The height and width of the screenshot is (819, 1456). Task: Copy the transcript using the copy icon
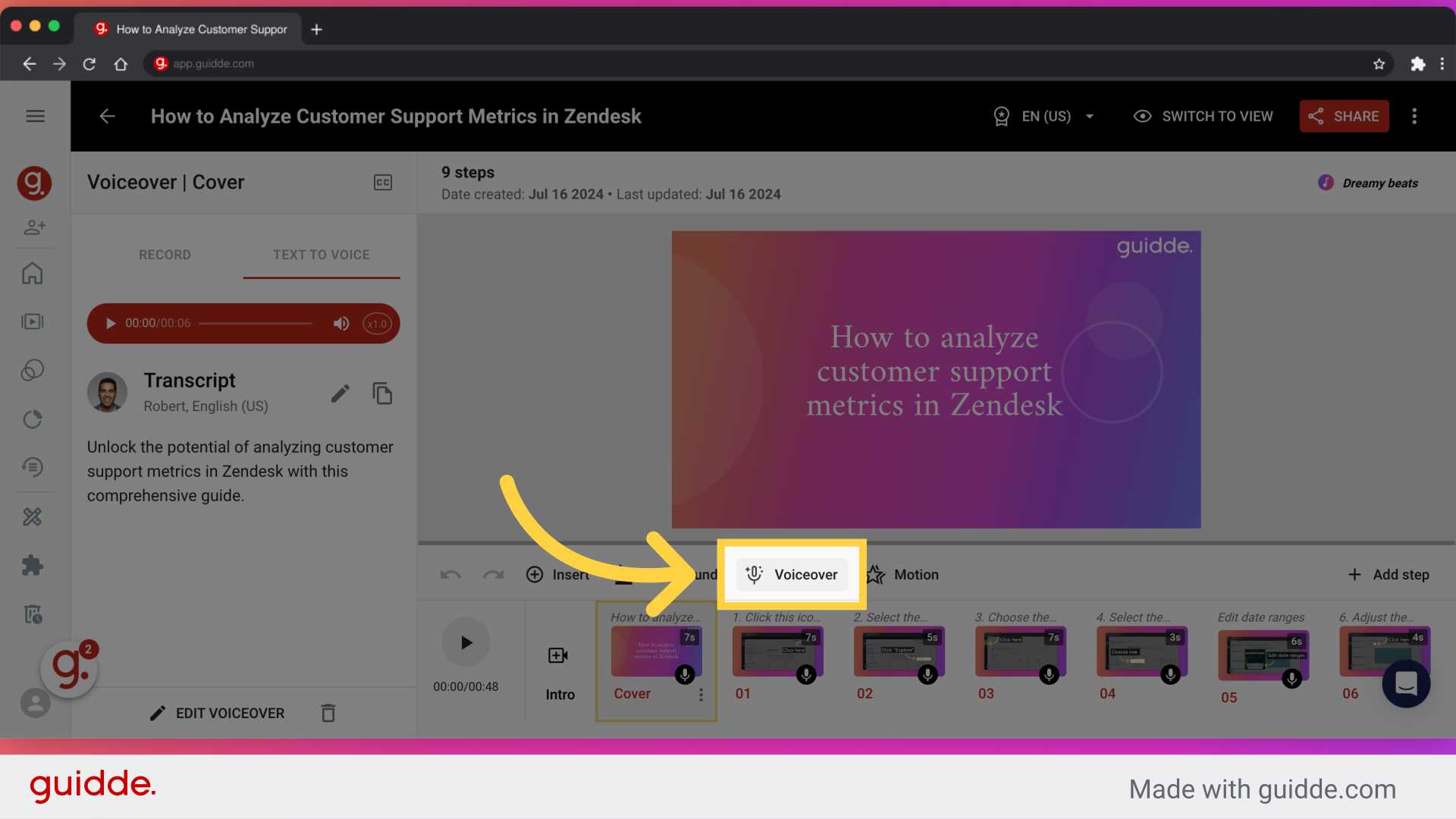tap(382, 393)
